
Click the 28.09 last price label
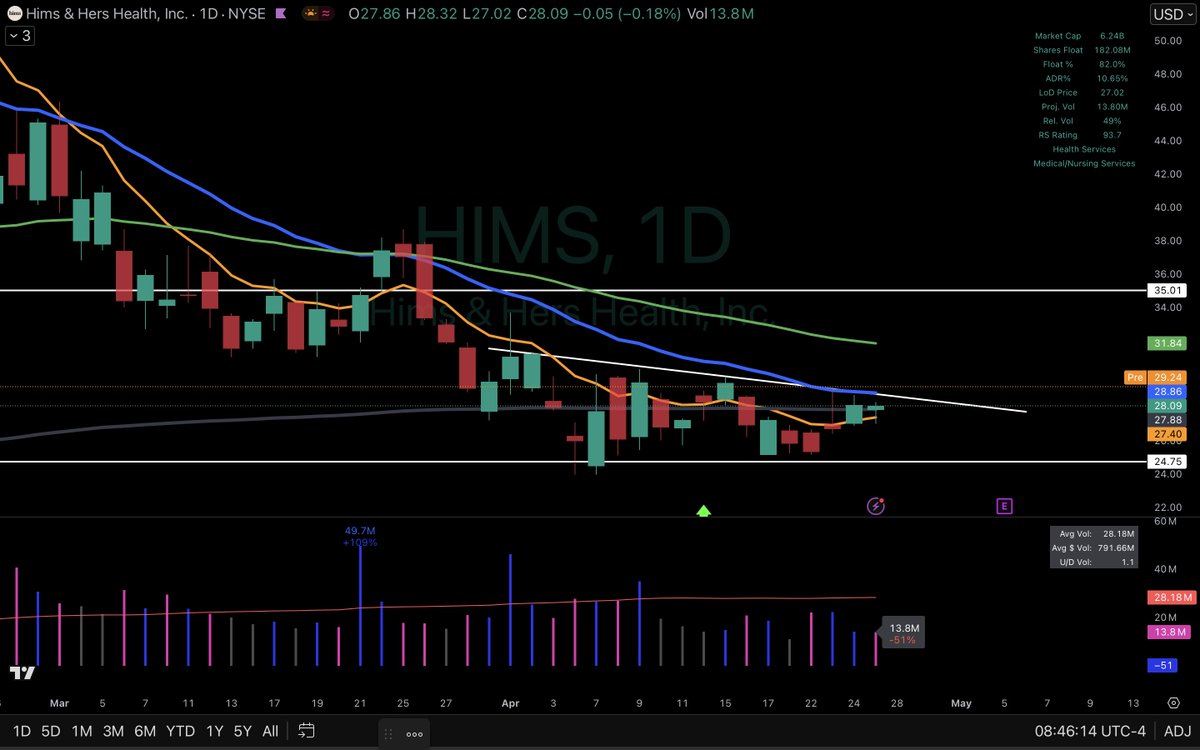pos(1167,406)
